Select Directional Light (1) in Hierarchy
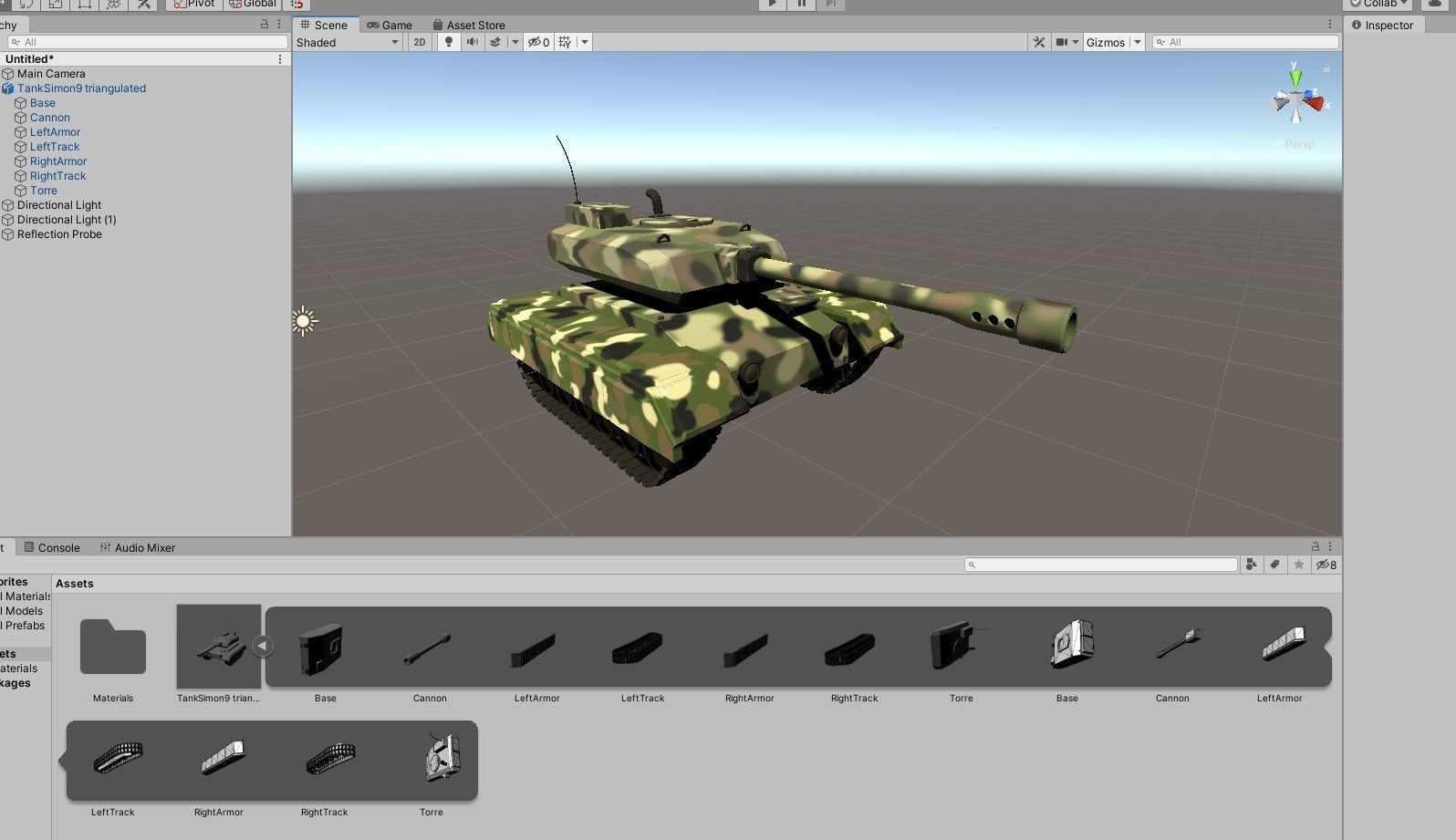Screen dimensions: 1456x840 [x=67, y=220]
